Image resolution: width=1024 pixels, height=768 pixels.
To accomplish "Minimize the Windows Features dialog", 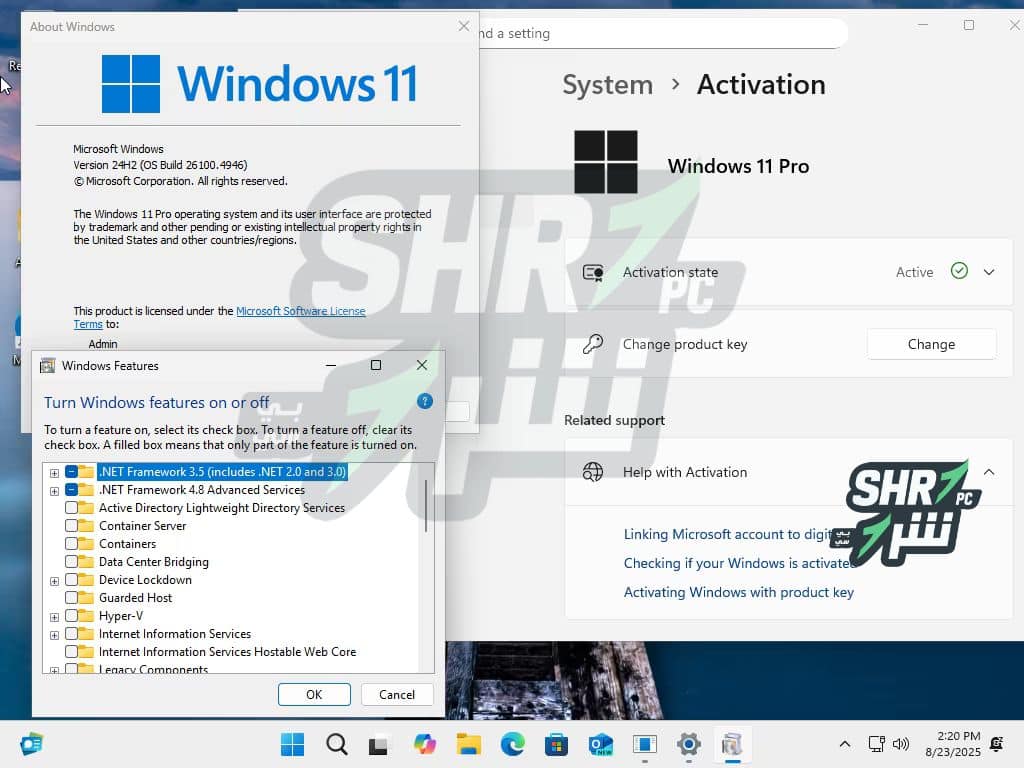I will (x=331, y=365).
